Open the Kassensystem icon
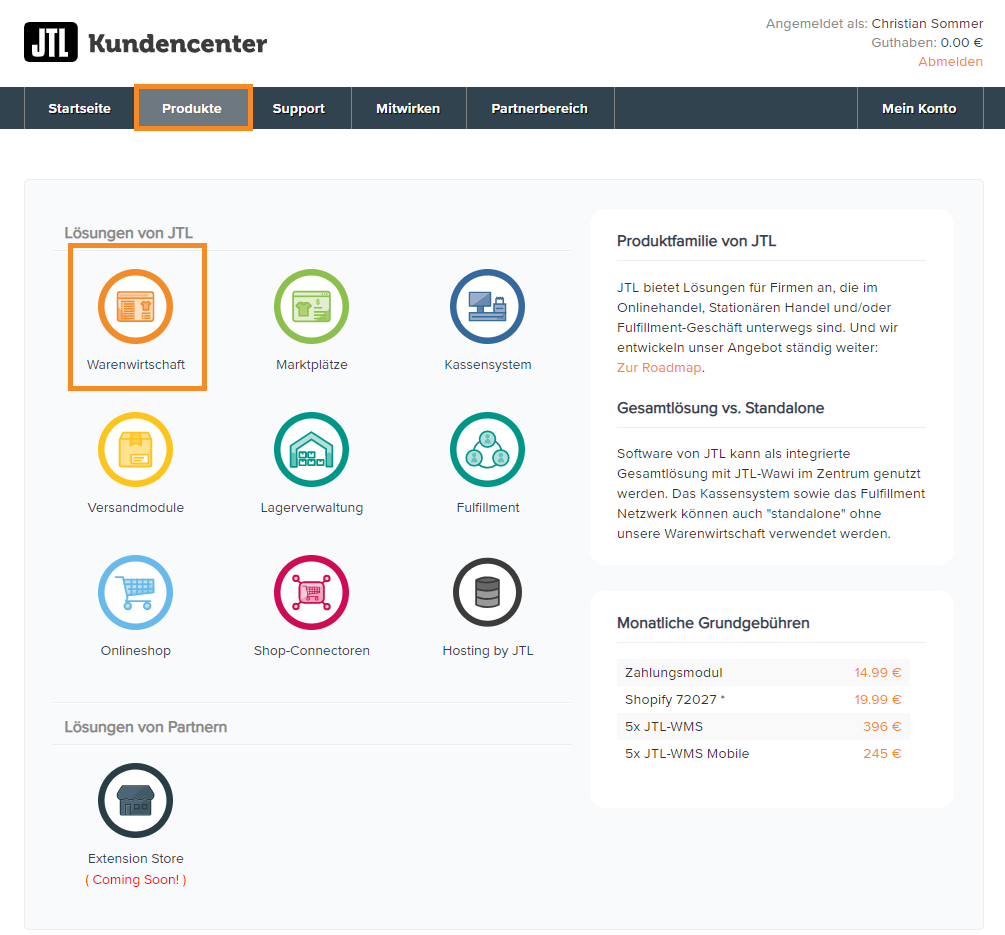This screenshot has width=1005, height=935. [x=487, y=307]
